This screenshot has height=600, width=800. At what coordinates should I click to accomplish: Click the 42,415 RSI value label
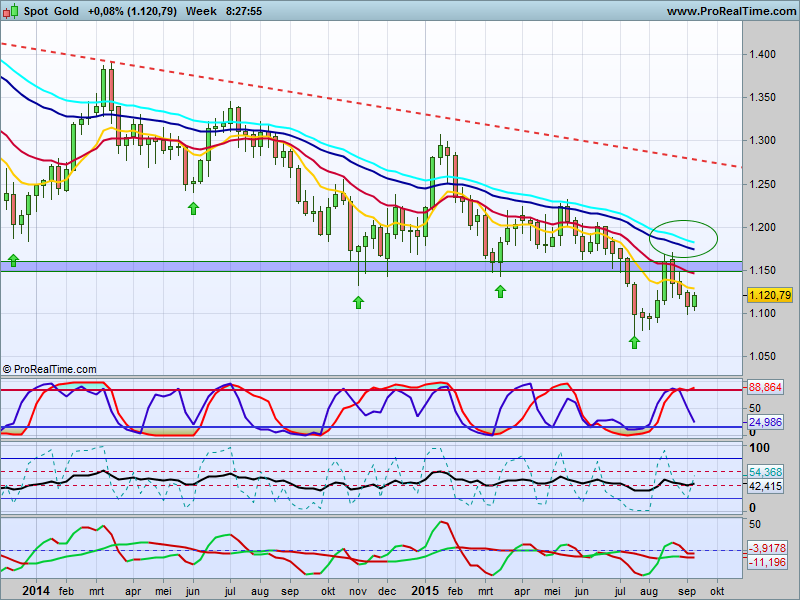[x=765, y=486]
